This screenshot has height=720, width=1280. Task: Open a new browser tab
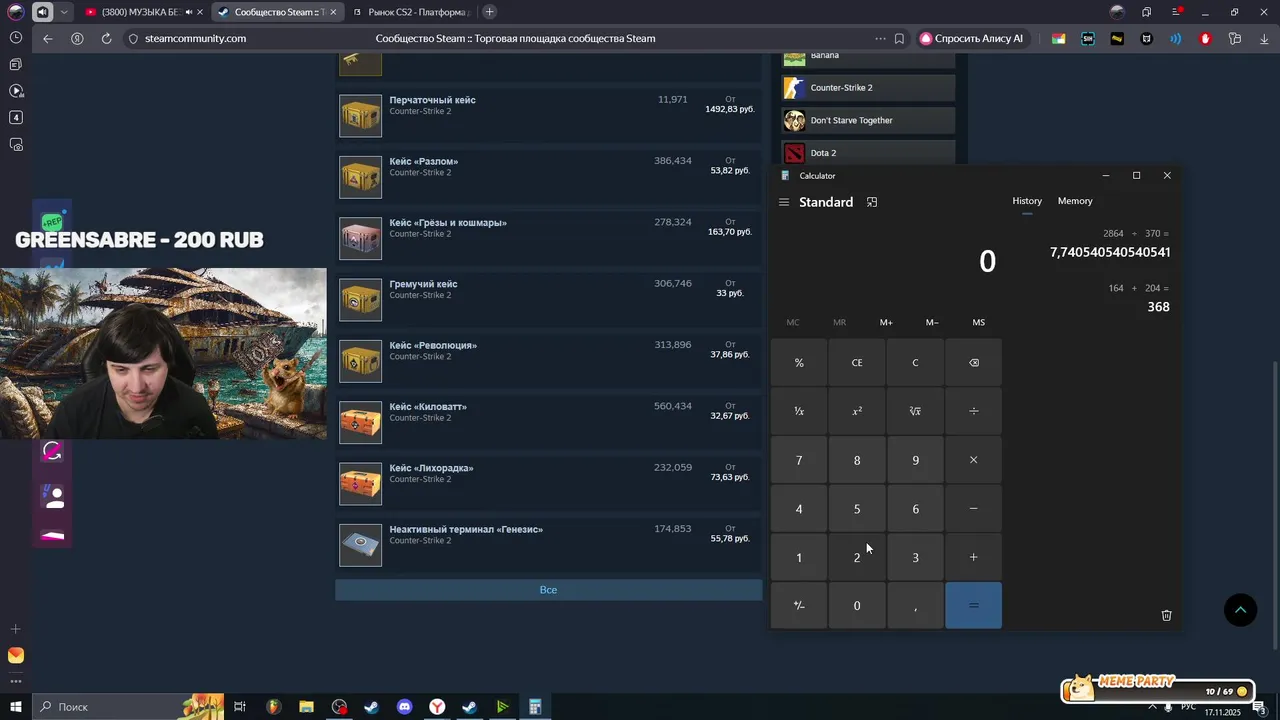coord(489,12)
